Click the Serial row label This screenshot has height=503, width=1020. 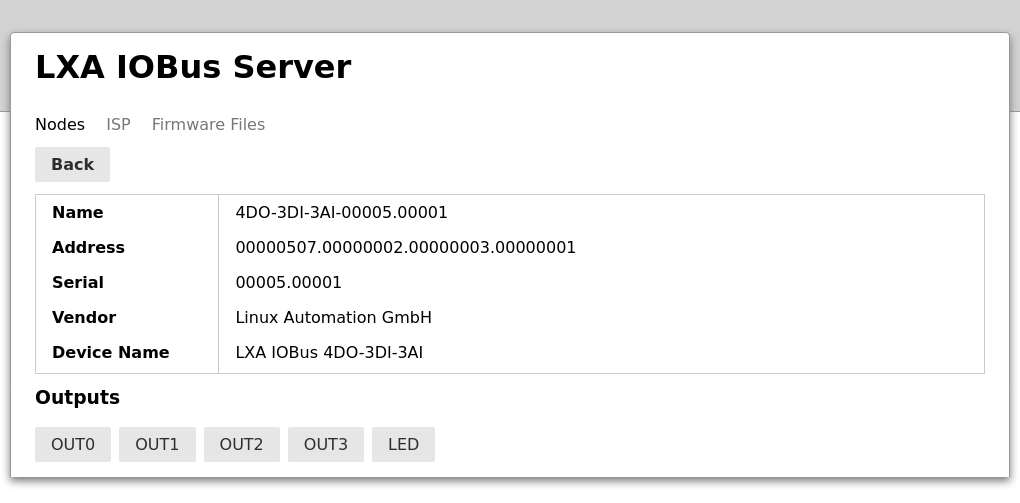click(78, 282)
